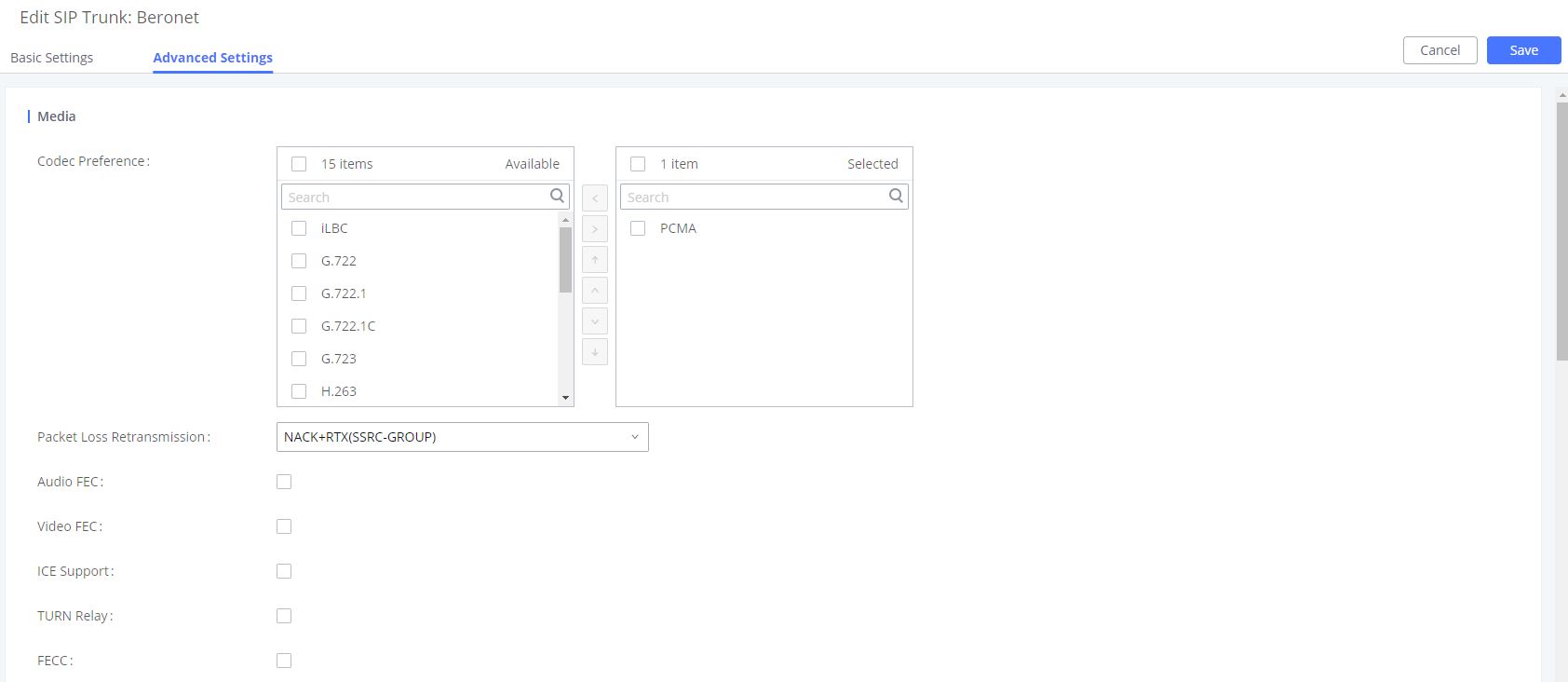This screenshot has height=682, width=1568.
Task: Click the magnifier icon in Selected codecs search
Action: (896, 196)
